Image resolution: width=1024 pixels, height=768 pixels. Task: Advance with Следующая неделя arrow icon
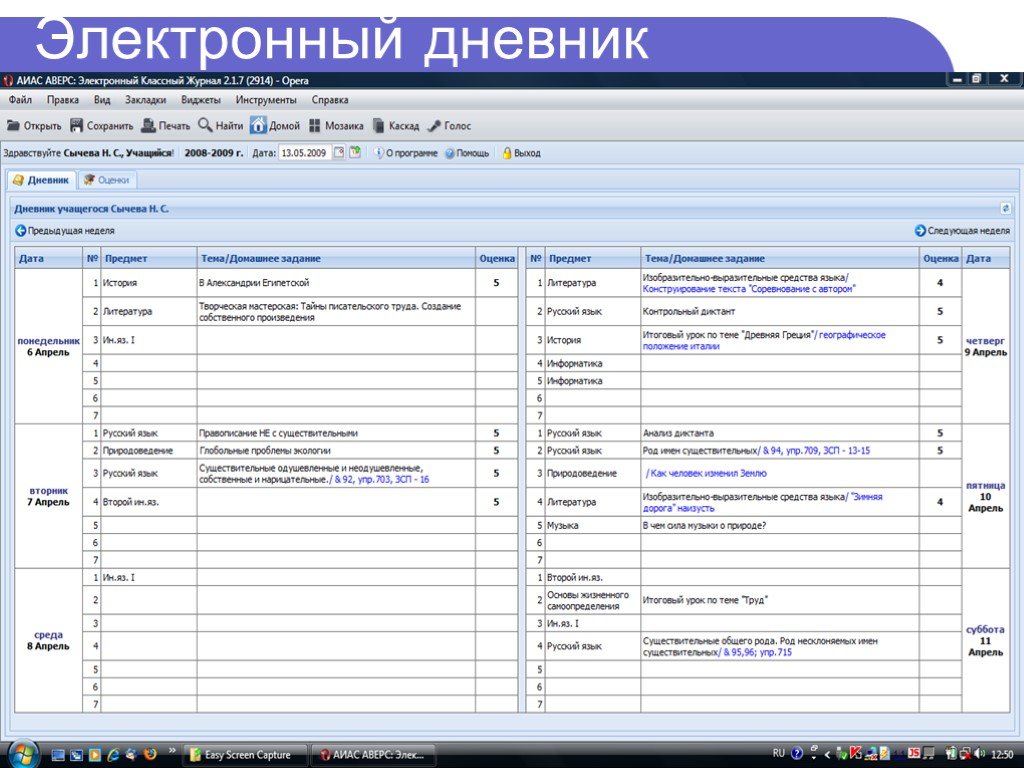[920, 231]
